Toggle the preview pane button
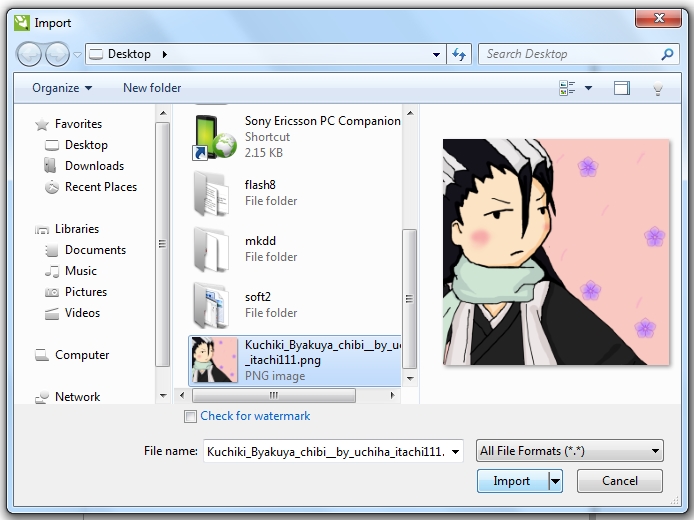694x520 pixels. click(622, 88)
